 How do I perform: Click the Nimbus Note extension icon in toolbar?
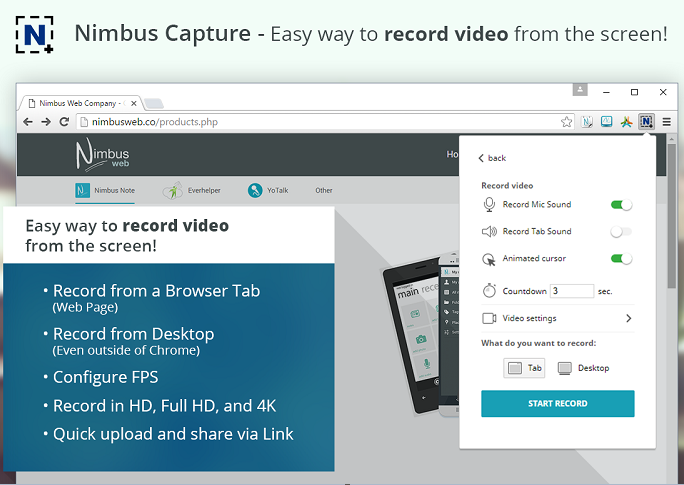pos(587,122)
